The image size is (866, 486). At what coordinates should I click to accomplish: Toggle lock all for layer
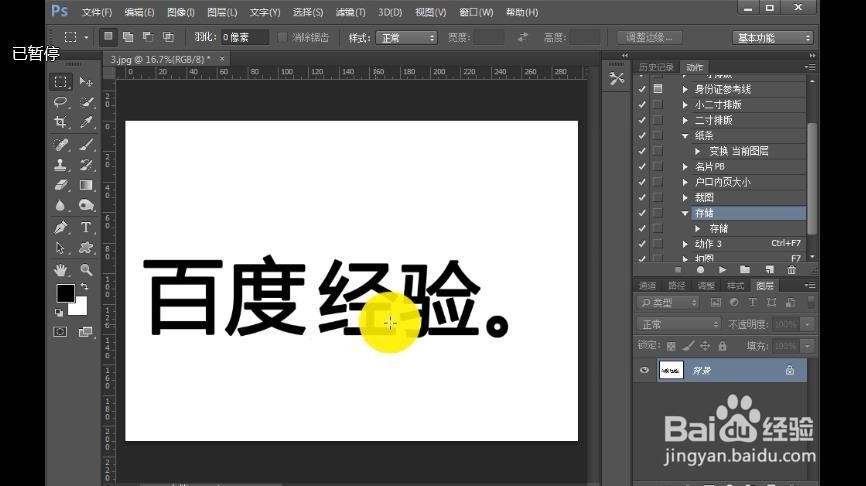[x=722, y=346]
